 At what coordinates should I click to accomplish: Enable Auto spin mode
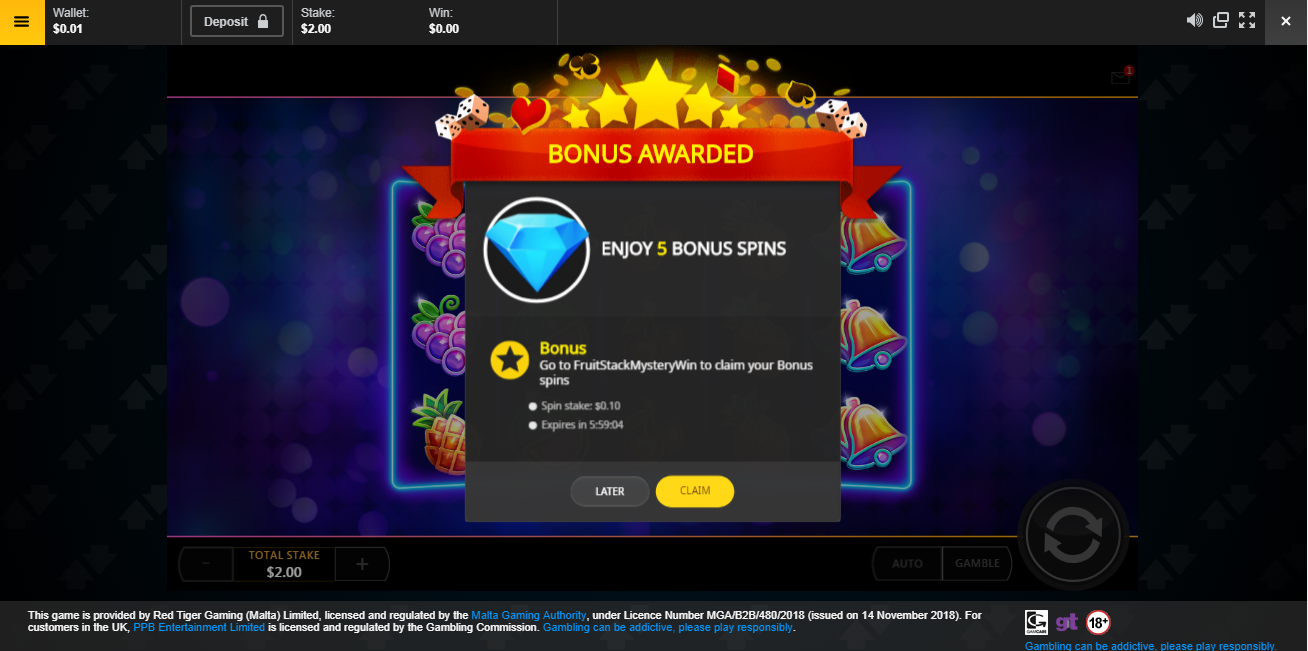[907, 563]
